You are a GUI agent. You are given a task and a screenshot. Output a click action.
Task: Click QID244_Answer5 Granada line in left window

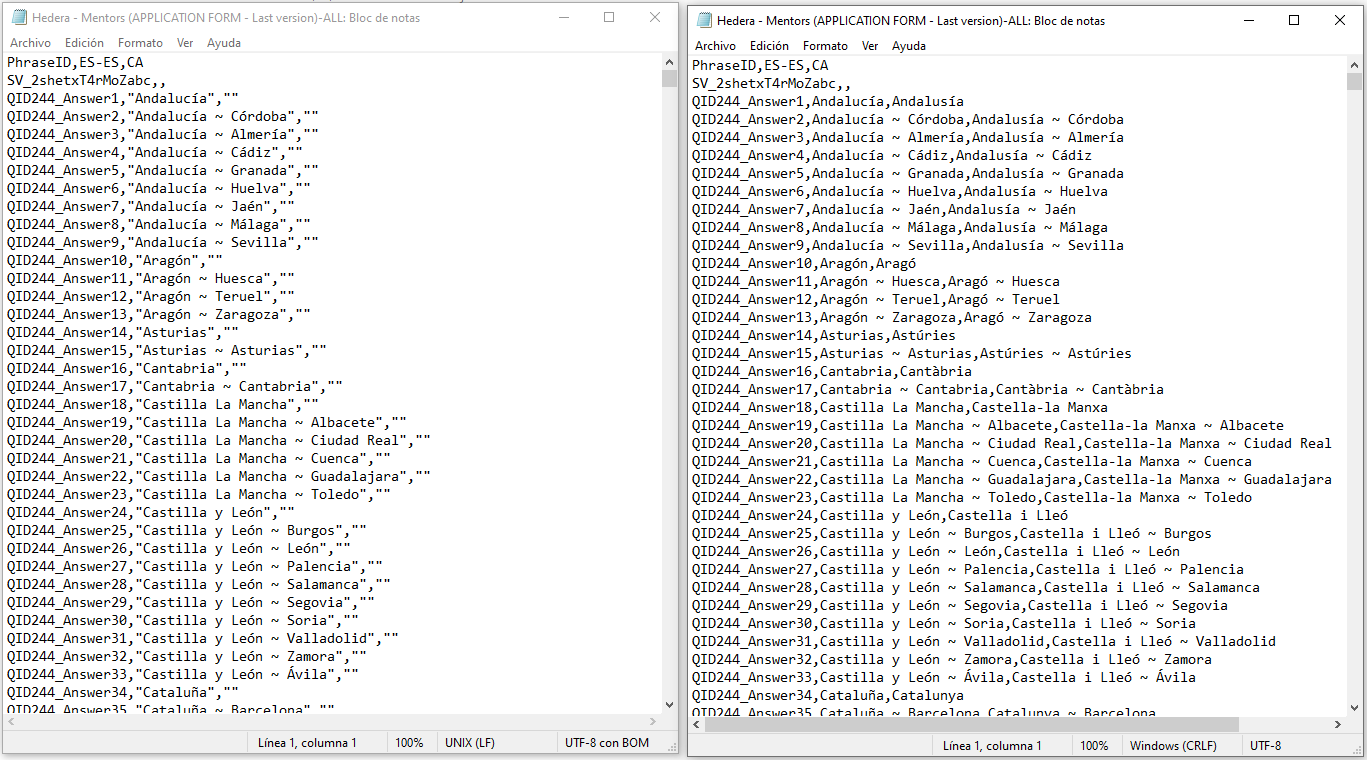163,170
